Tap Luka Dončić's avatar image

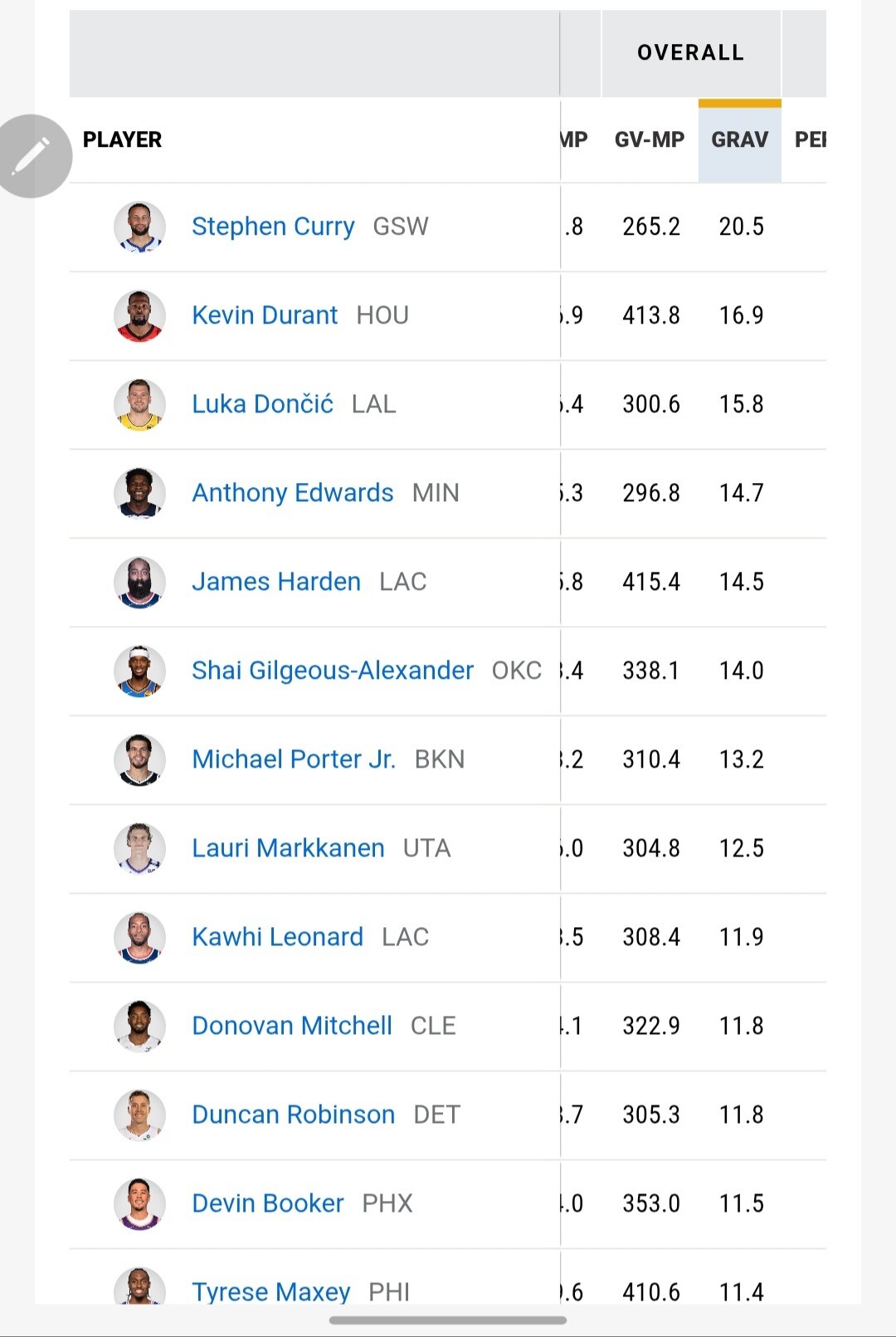(x=139, y=404)
